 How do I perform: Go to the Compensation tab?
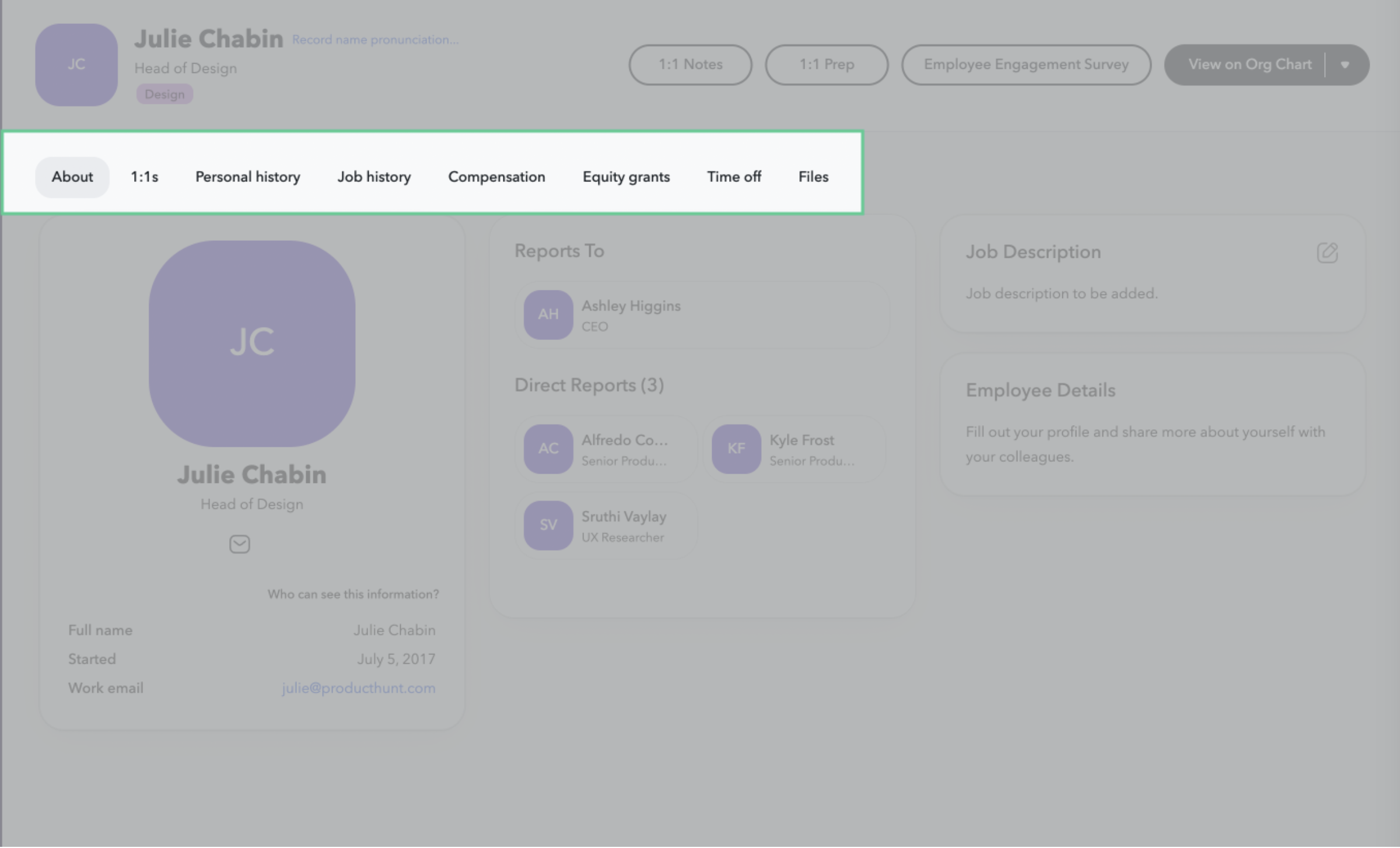(496, 177)
